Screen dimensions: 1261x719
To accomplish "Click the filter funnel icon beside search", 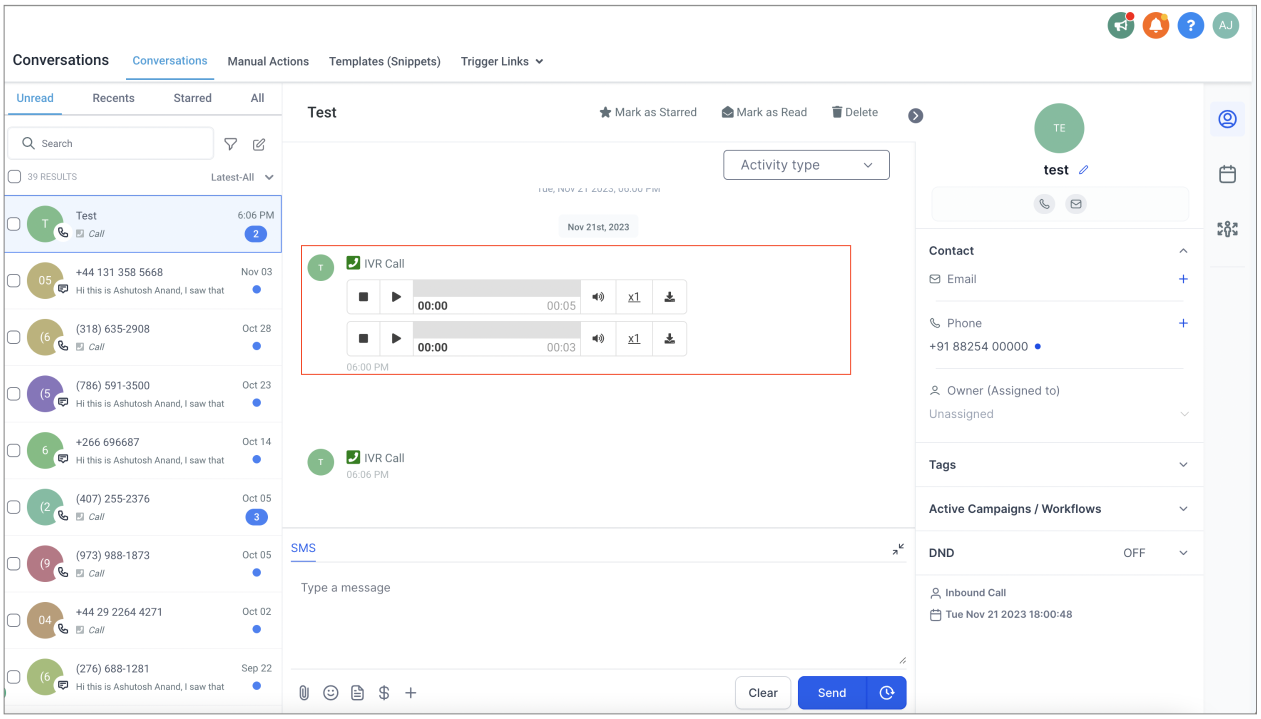I will (x=231, y=144).
